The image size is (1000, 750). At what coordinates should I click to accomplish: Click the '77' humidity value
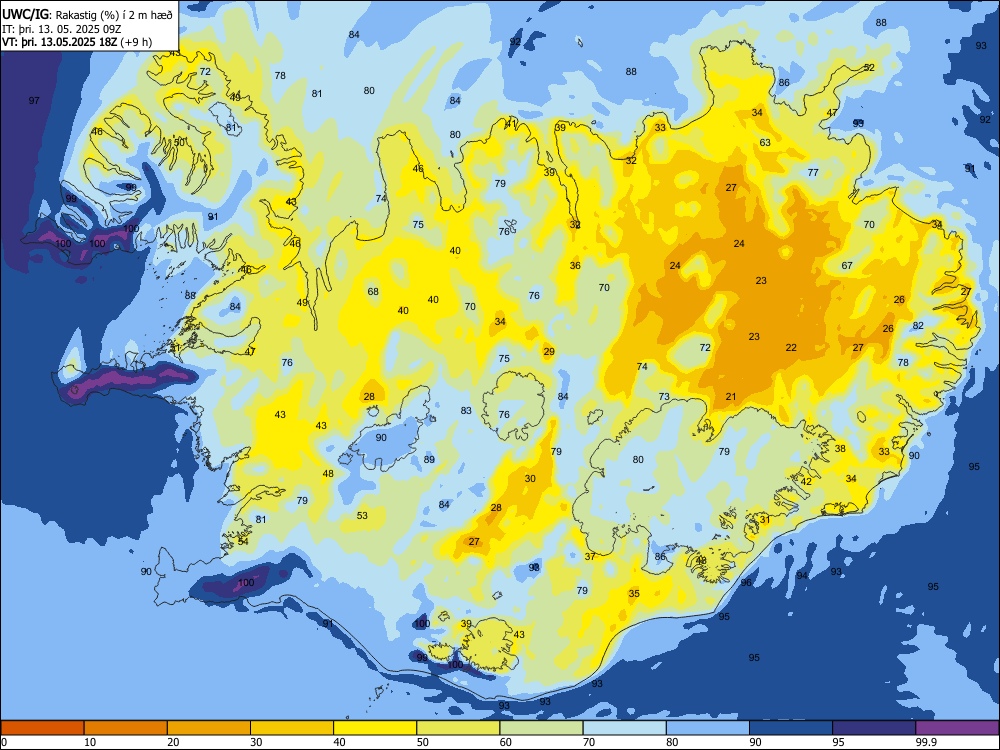[x=813, y=173]
